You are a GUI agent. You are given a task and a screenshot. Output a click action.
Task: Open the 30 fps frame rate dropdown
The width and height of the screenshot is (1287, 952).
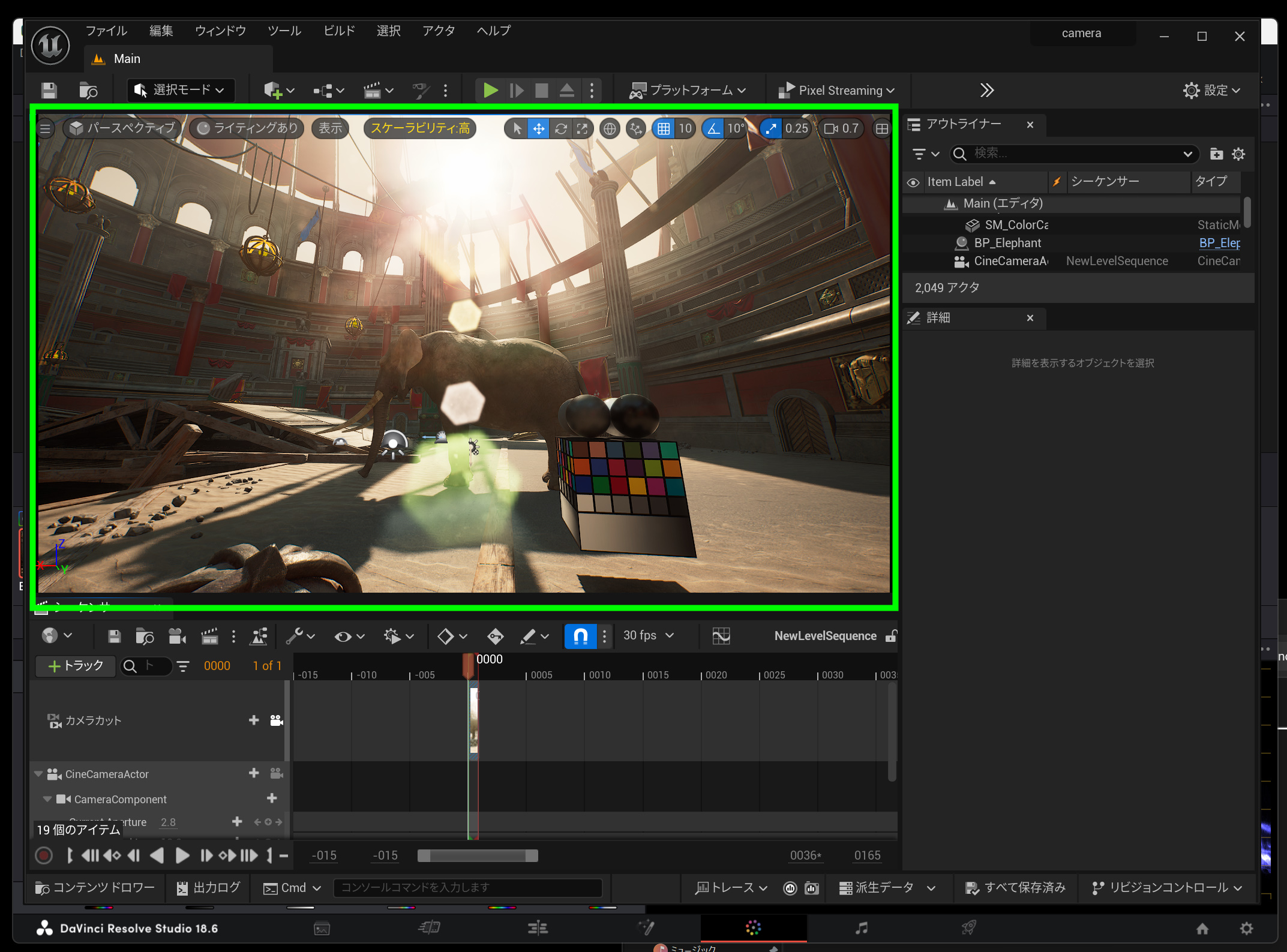[x=648, y=635]
